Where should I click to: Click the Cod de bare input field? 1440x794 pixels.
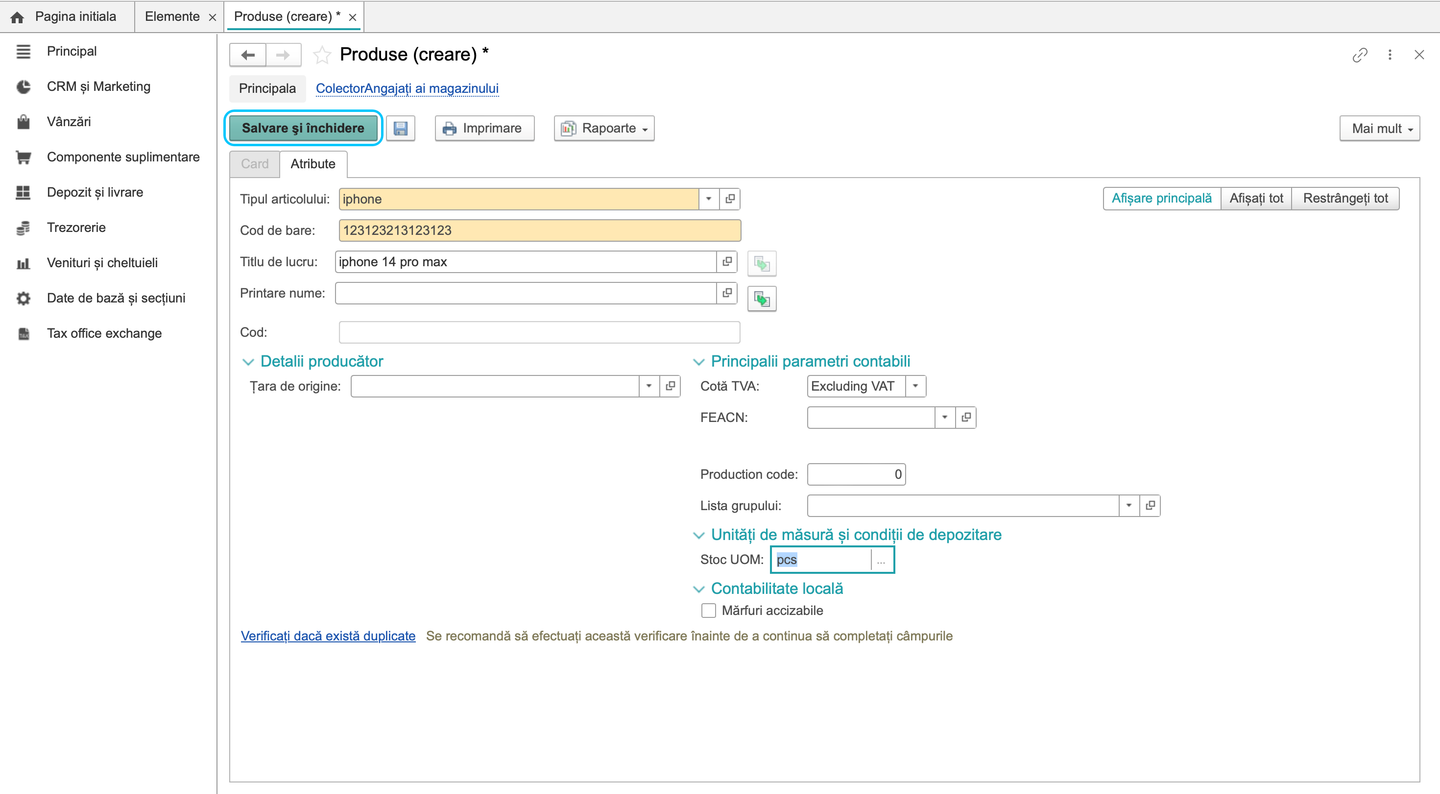point(540,230)
